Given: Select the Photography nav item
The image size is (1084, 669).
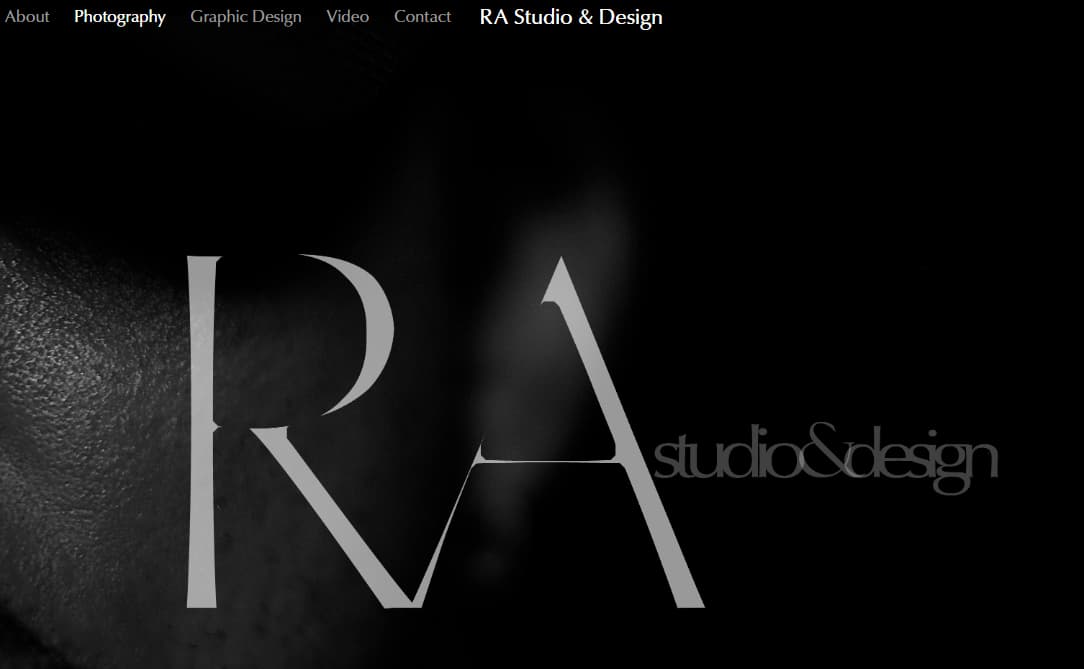Looking at the screenshot, I should (120, 17).
